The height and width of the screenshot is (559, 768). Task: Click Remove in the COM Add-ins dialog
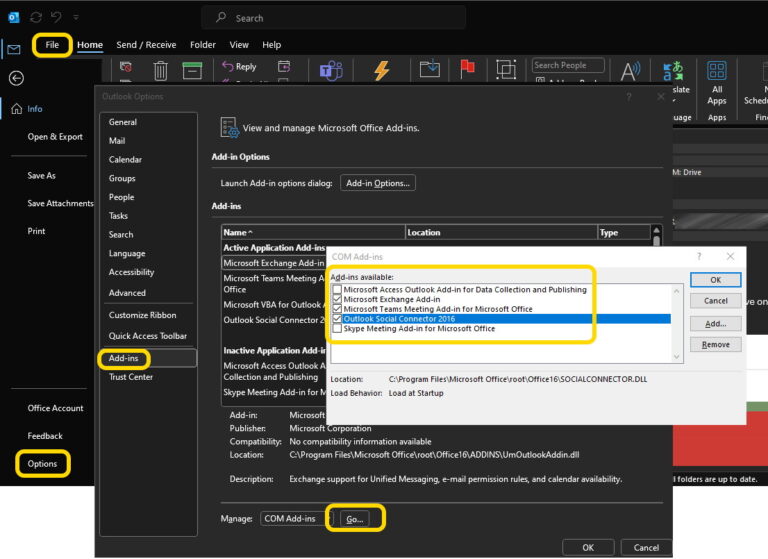click(715, 344)
